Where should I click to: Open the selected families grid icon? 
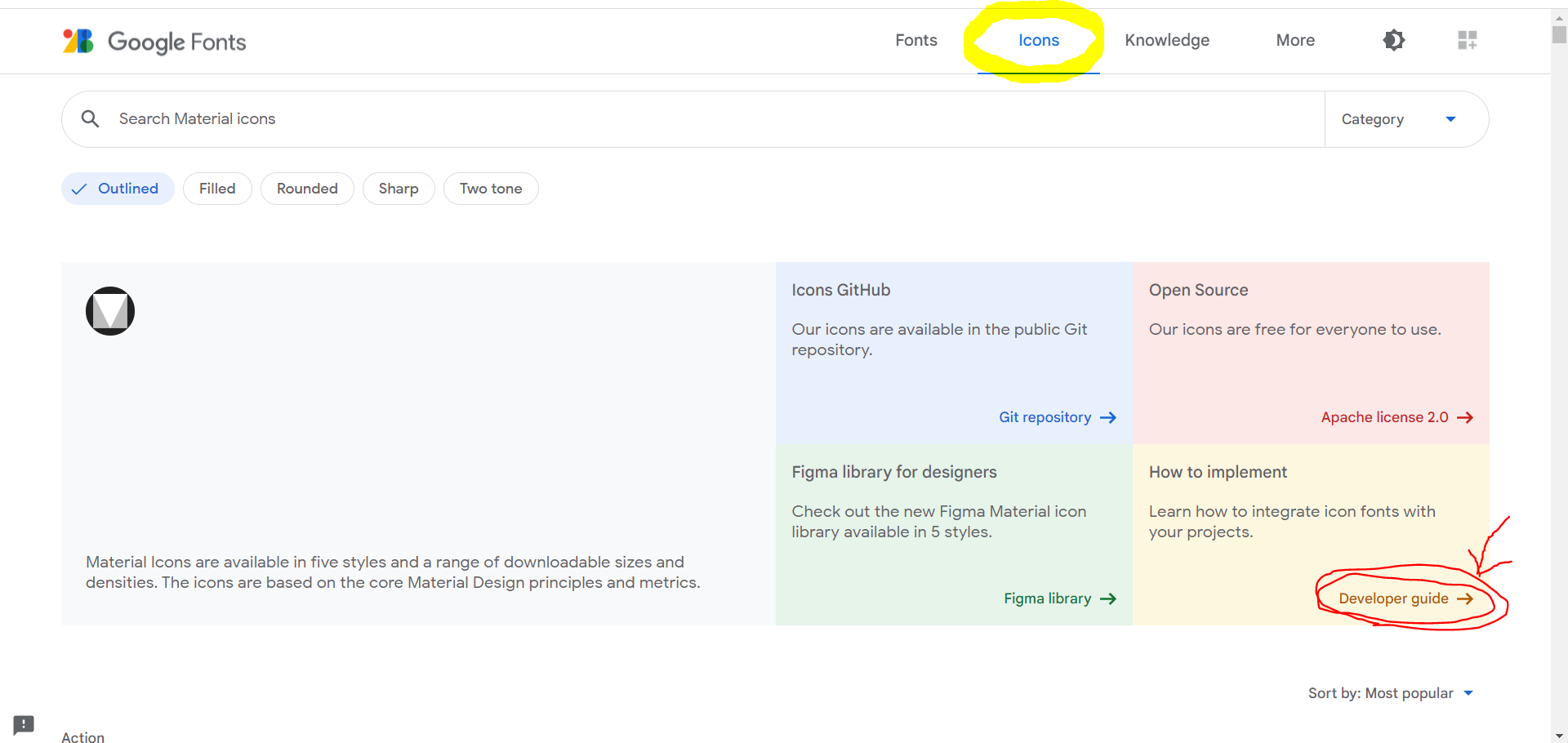[x=1468, y=40]
